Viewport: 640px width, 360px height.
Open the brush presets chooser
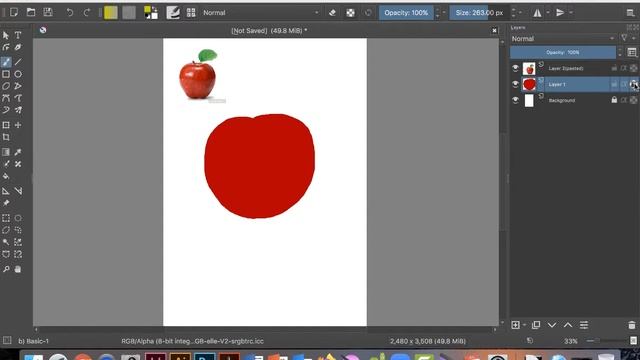[191, 13]
